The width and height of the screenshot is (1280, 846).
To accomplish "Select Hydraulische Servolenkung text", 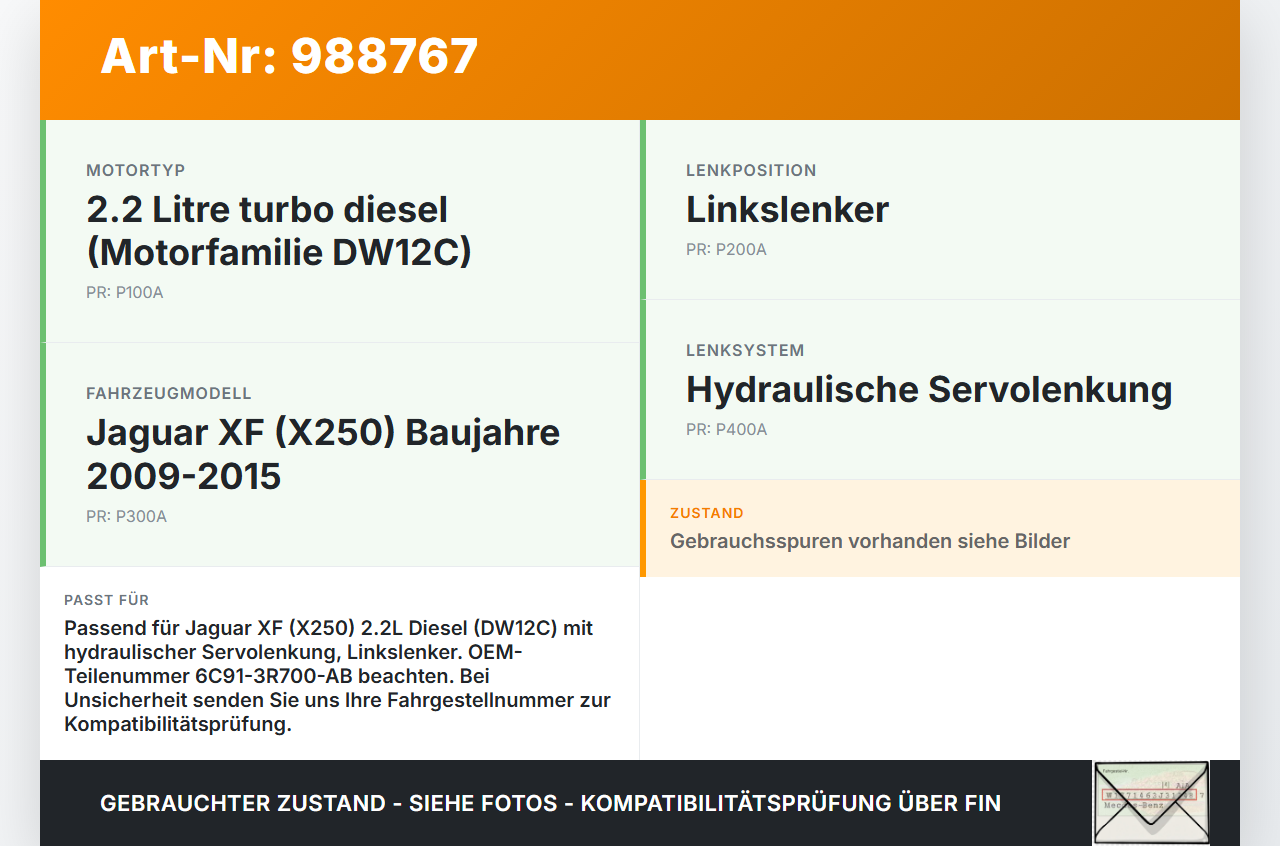I will [929, 390].
